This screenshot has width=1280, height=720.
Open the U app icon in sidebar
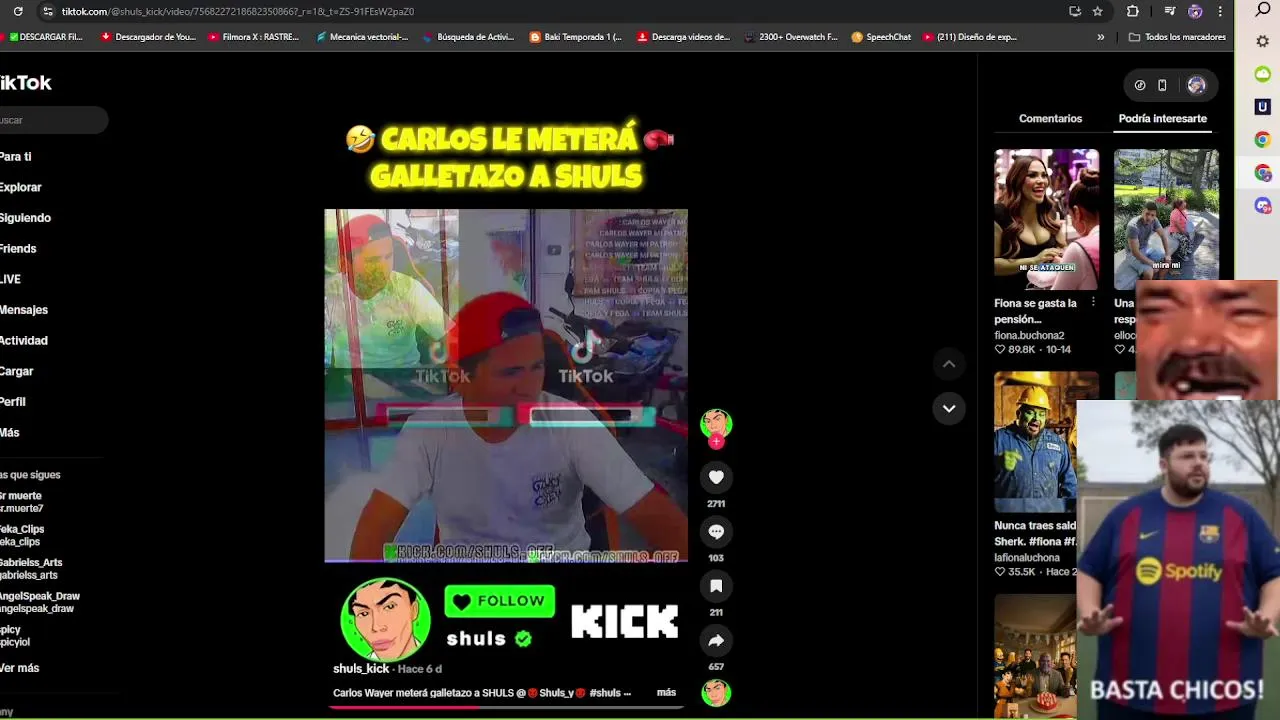[x=1263, y=106]
